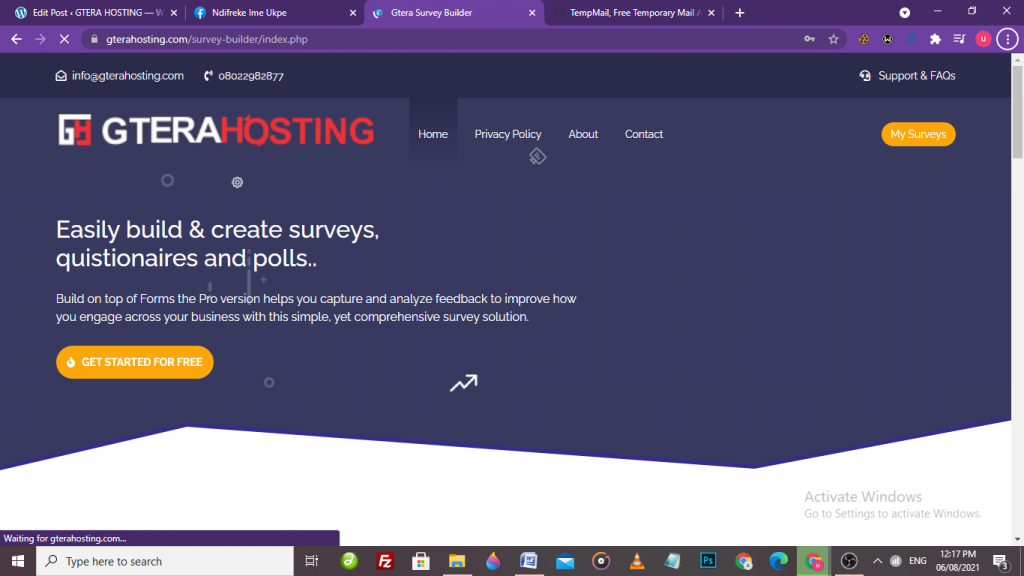Open the notification center icon
The image size is (1024, 576).
click(1000, 561)
